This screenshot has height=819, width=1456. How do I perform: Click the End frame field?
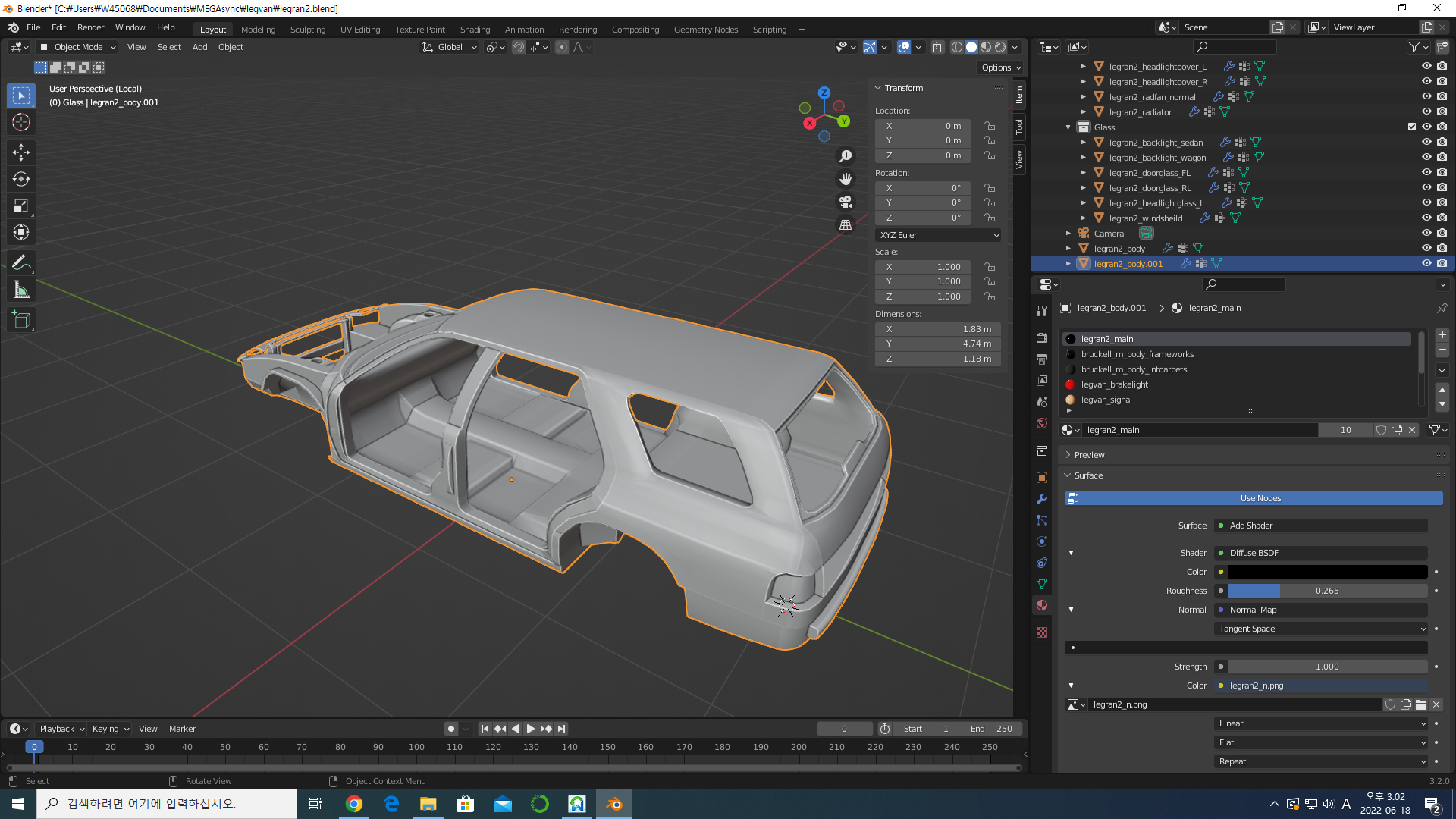coord(990,729)
